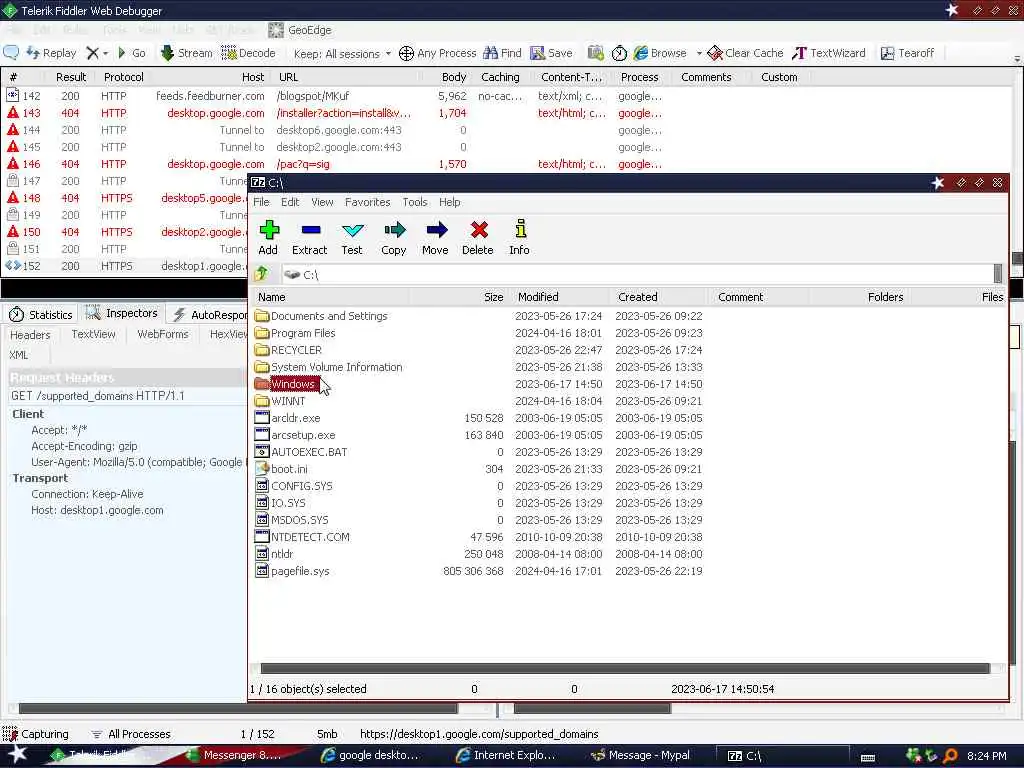The height and width of the screenshot is (768, 1024).
Task: Switch to Messenger taskbar button
Action: (234, 755)
